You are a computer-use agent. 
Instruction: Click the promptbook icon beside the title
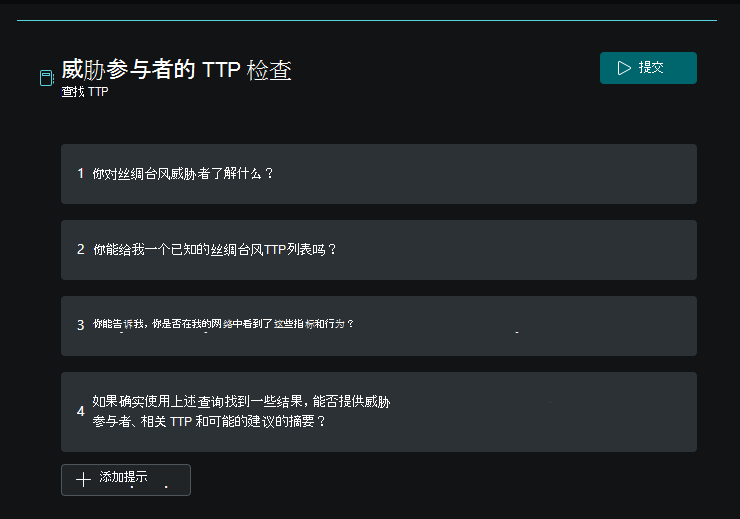click(x=47, y=78)
